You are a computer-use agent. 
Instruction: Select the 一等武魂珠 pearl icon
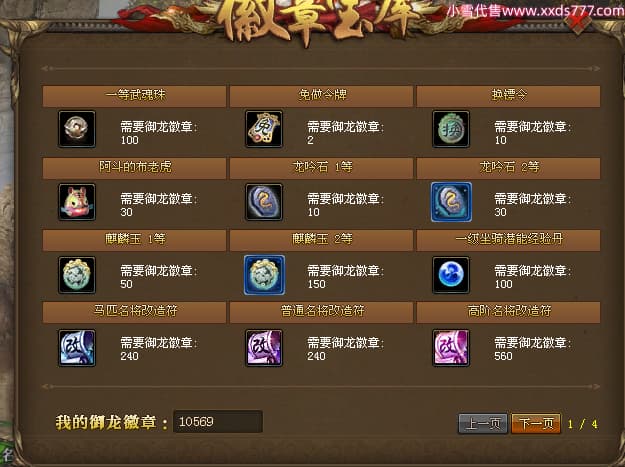click(x=77, y=129)
